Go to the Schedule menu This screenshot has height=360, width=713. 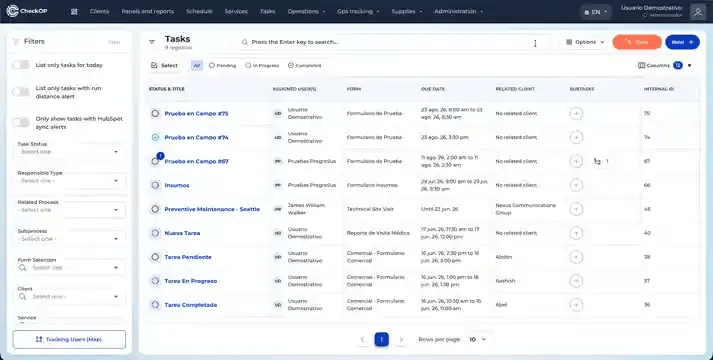click(x=199, y=11)
